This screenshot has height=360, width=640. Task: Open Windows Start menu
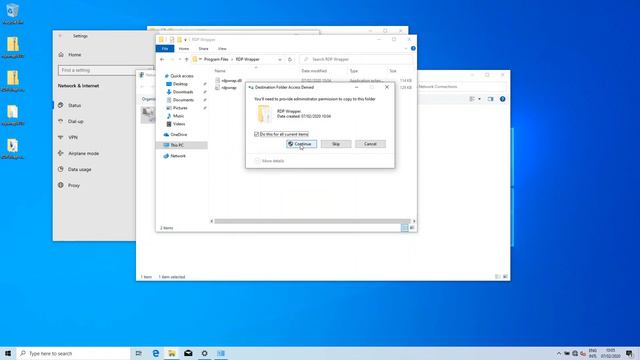pos(8,353)
